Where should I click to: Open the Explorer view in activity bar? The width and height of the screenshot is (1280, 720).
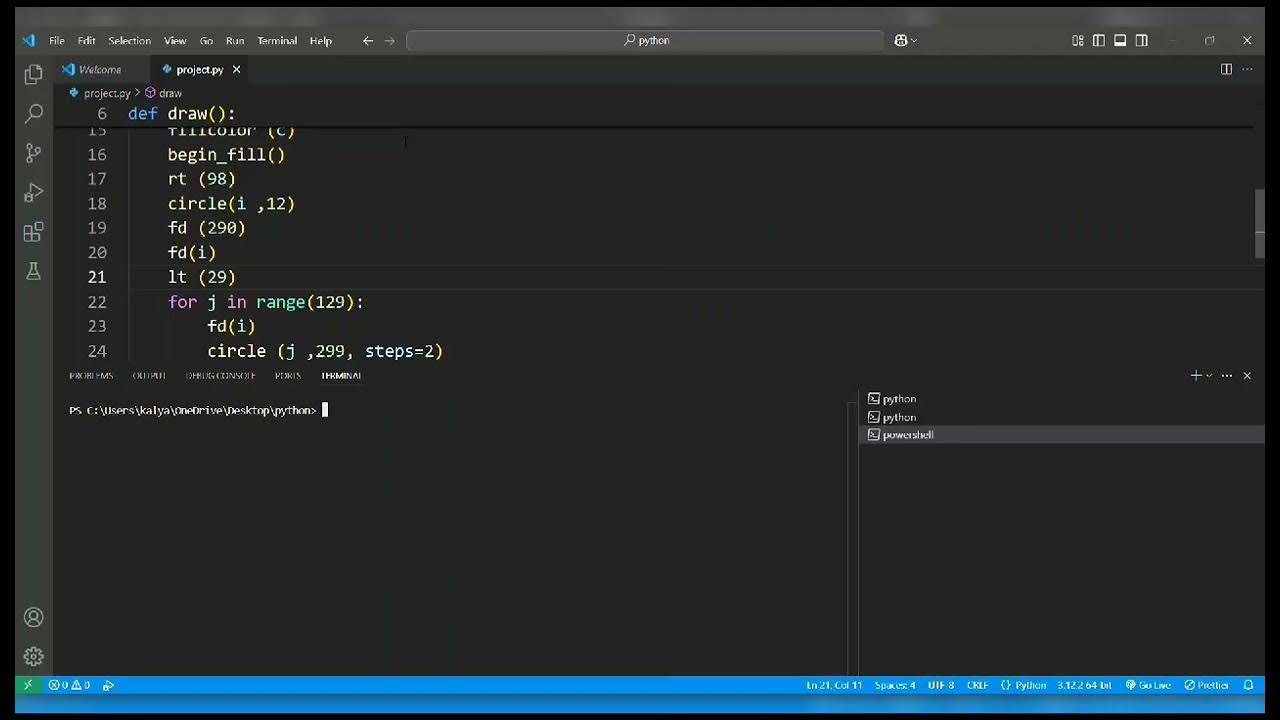33,74
